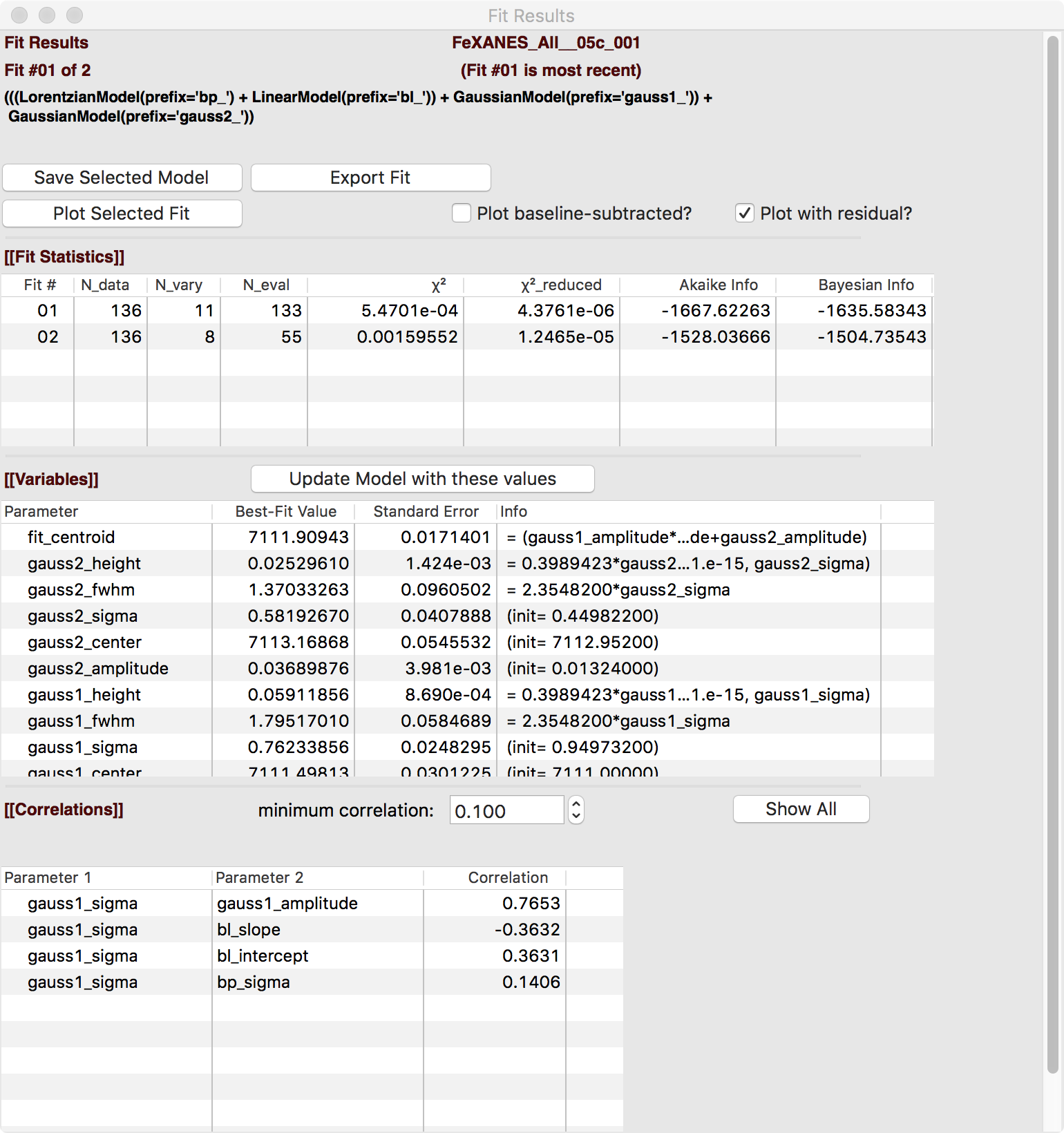The width and height of the screenshot is (1064, 1133).
Task: Click Plot Selected Fit button
Action: point(122,213)
